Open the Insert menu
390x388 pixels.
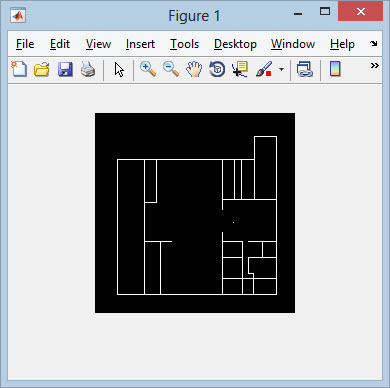140,44
